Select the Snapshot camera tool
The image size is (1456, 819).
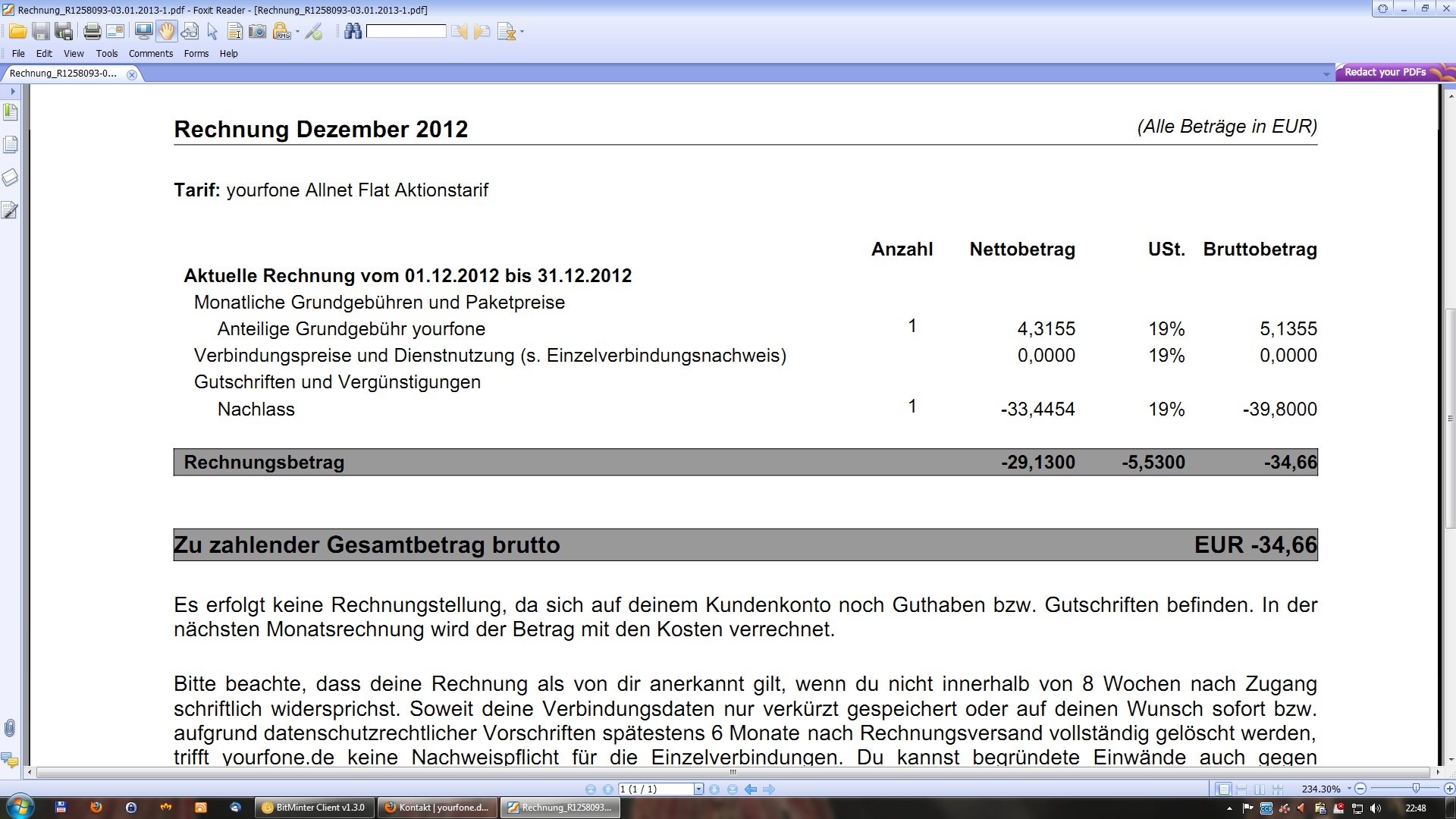tap(258, 31)
